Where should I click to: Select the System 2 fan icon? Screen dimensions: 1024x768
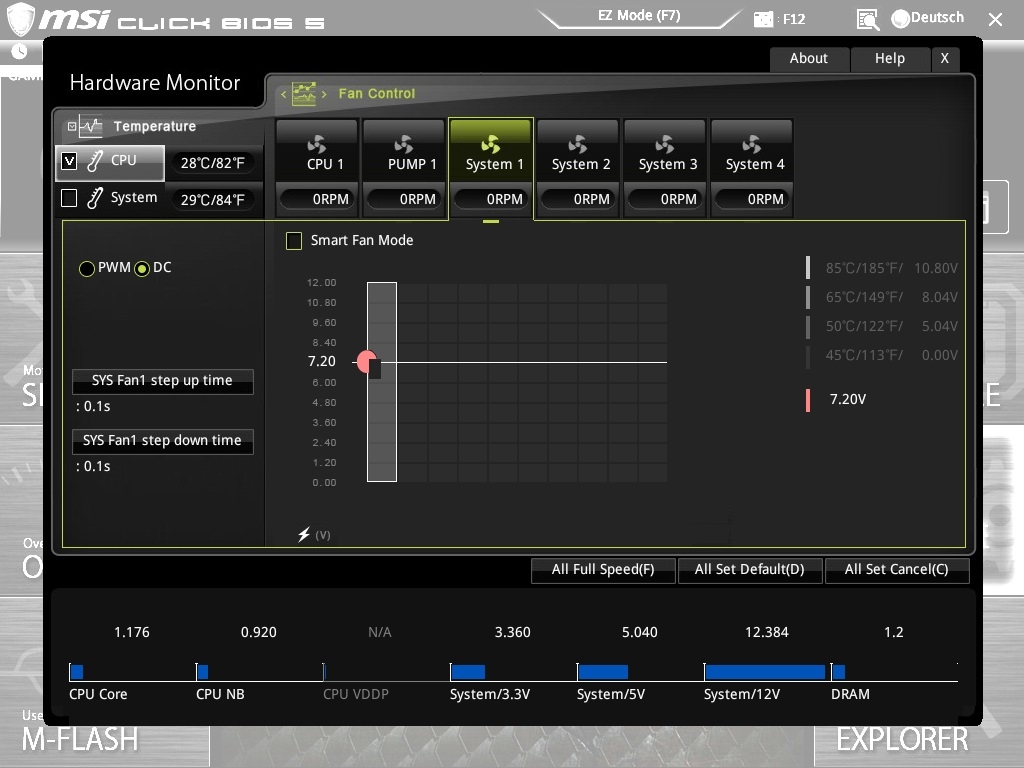[578, 145]
